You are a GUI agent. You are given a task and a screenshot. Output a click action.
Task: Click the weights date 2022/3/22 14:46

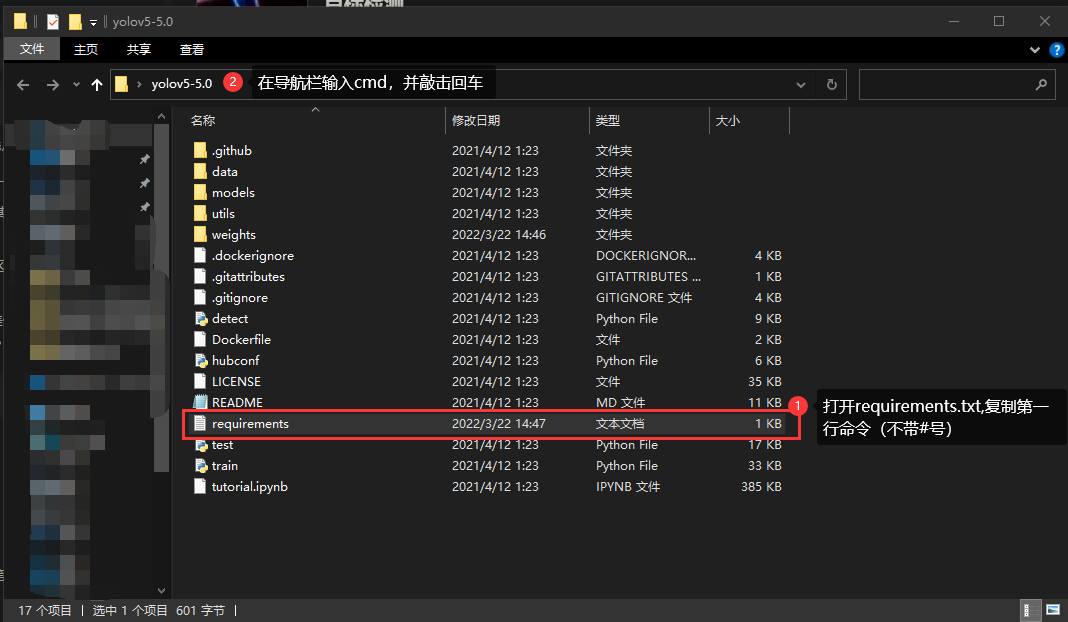pos(499,235)
